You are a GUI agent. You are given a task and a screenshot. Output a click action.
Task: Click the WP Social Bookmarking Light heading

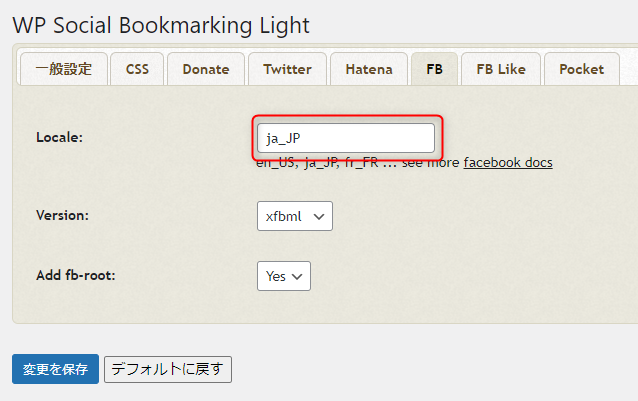161,25
